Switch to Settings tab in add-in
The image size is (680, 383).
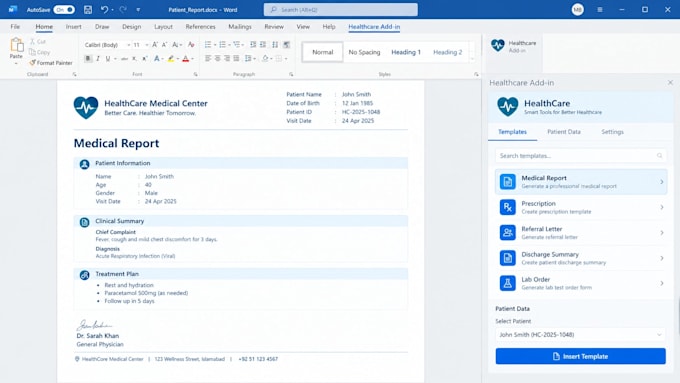coord(612,132)
